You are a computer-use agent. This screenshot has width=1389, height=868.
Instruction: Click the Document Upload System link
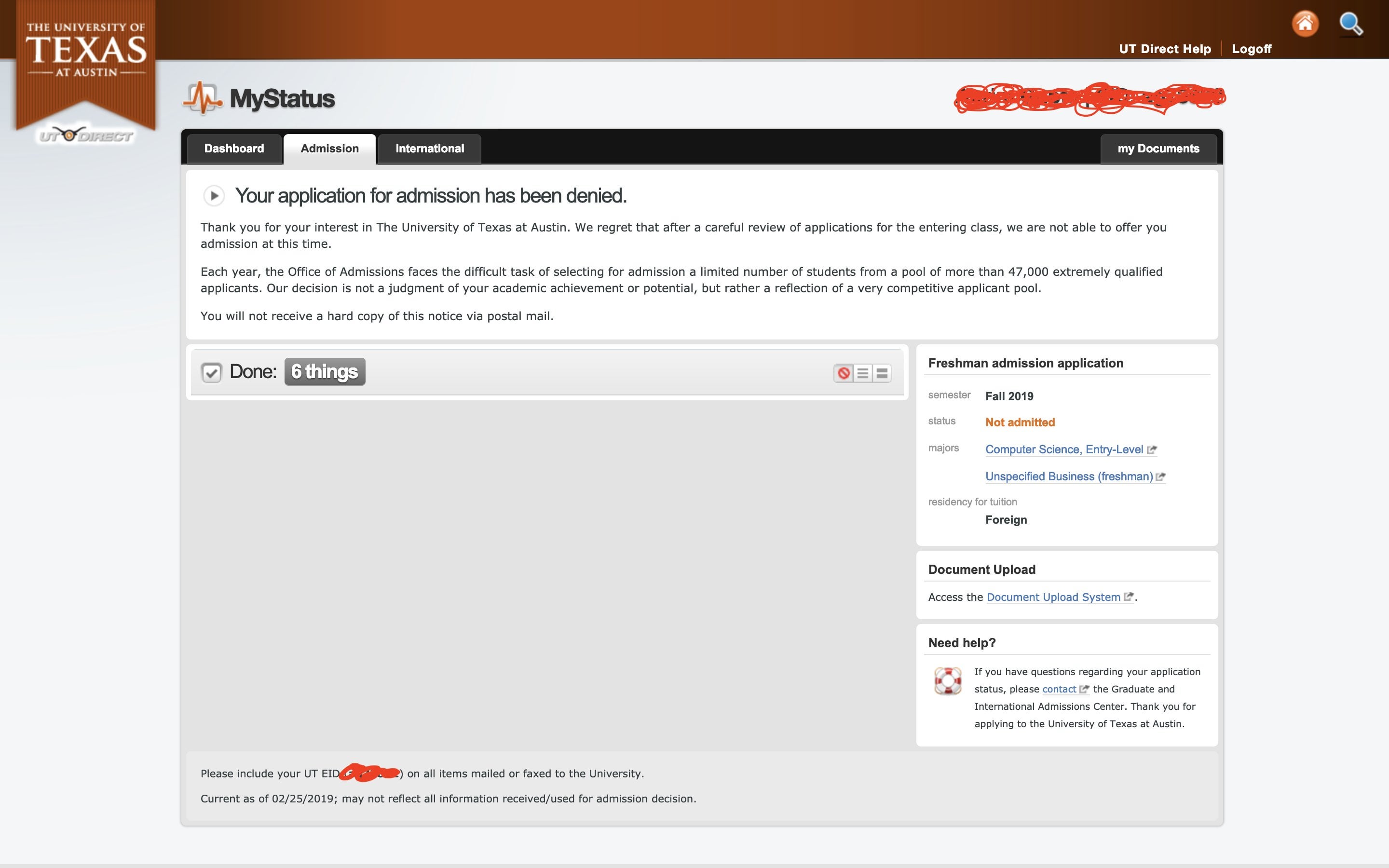[x=1053, y=597]
